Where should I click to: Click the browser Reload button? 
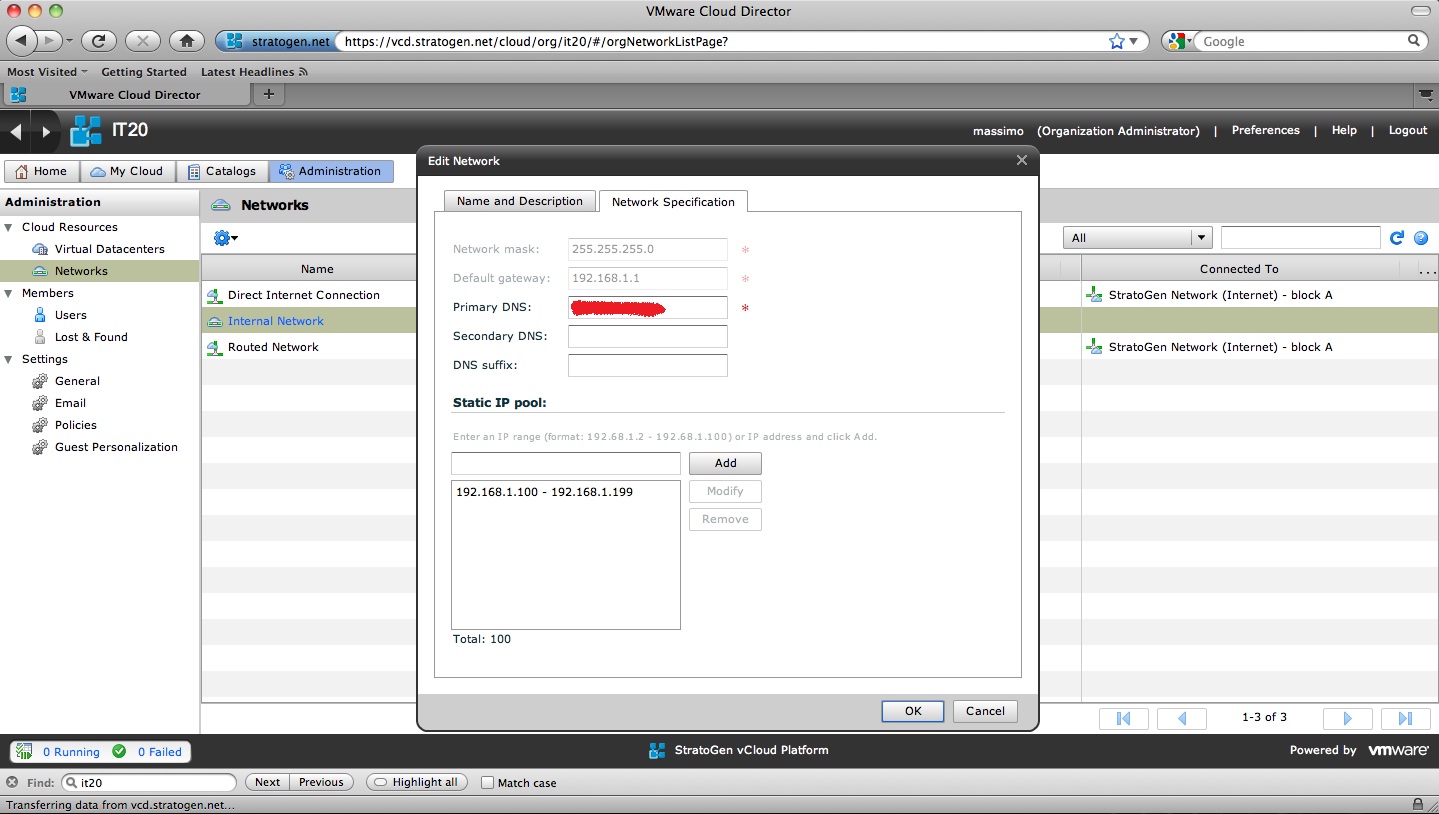(x=98, y=41)
